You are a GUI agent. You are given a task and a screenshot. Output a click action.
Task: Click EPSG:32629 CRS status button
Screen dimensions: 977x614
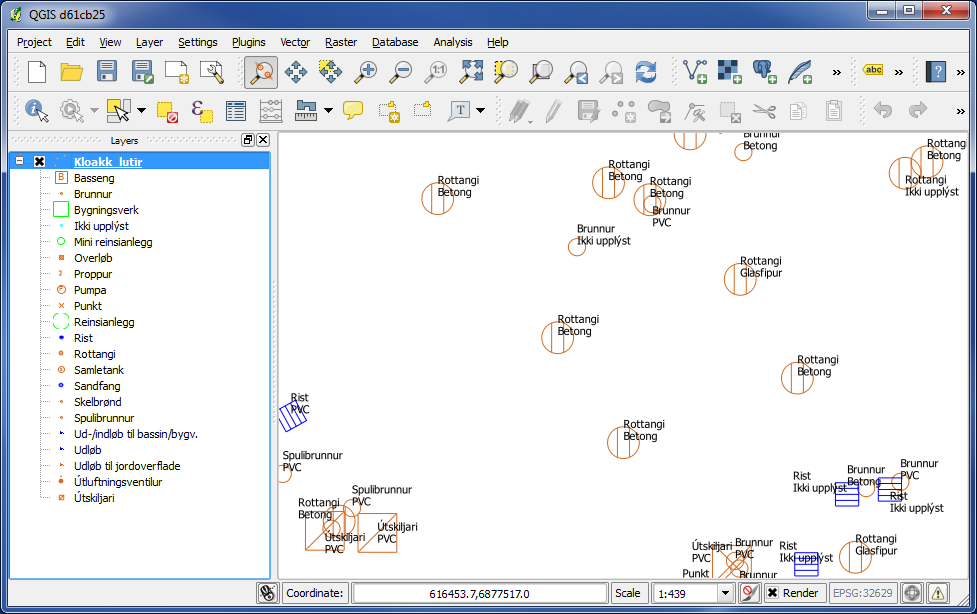point(863,593)
